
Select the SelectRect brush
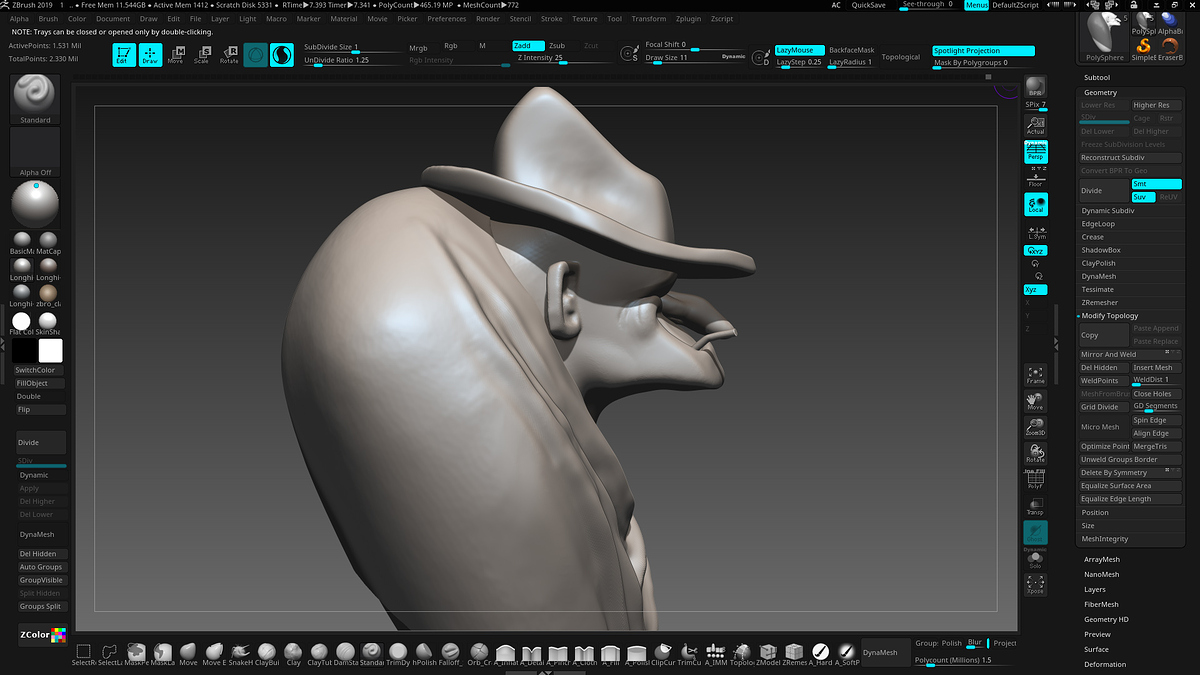[x=84, y=654]
